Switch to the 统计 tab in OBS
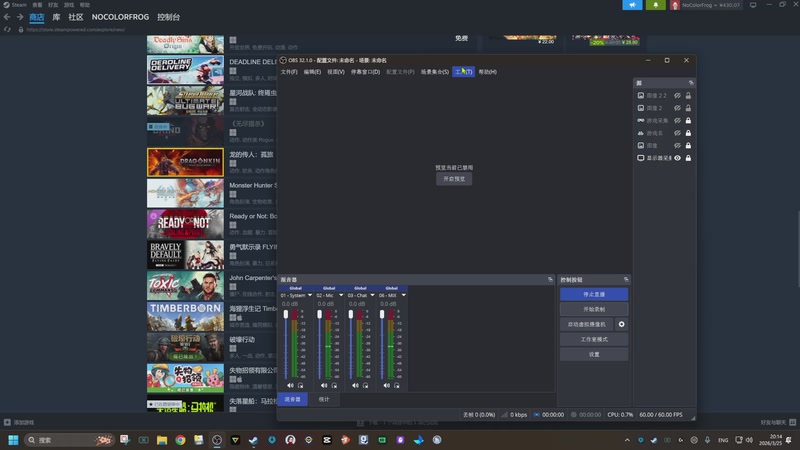800x450 pixels. (324, 399)
